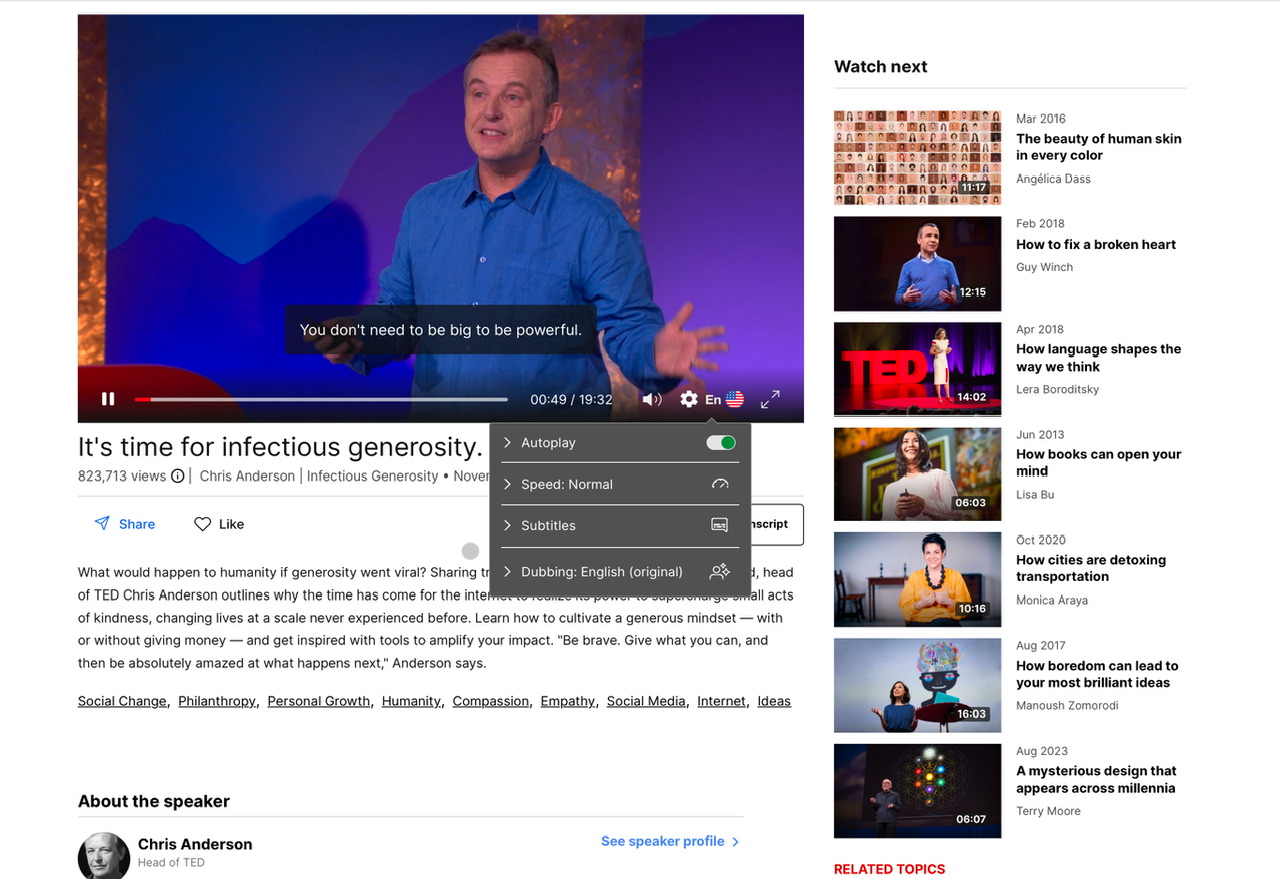The width and height of the screenshot is (1280, 879).
Task: Open How books can open your mind thumbnail
Action: click(x=917, y=475)
